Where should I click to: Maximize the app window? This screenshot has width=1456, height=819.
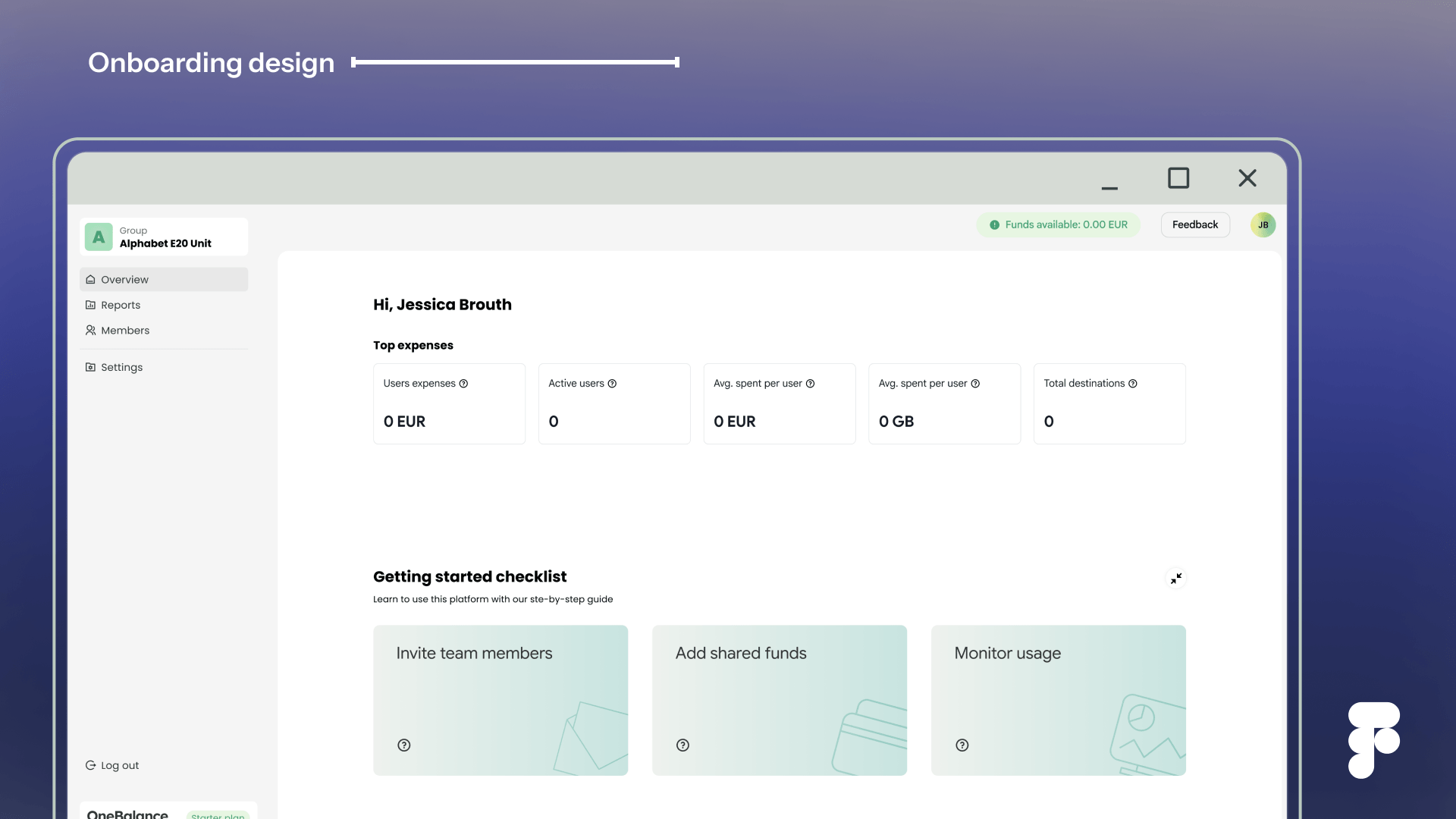coord(1178,178)
